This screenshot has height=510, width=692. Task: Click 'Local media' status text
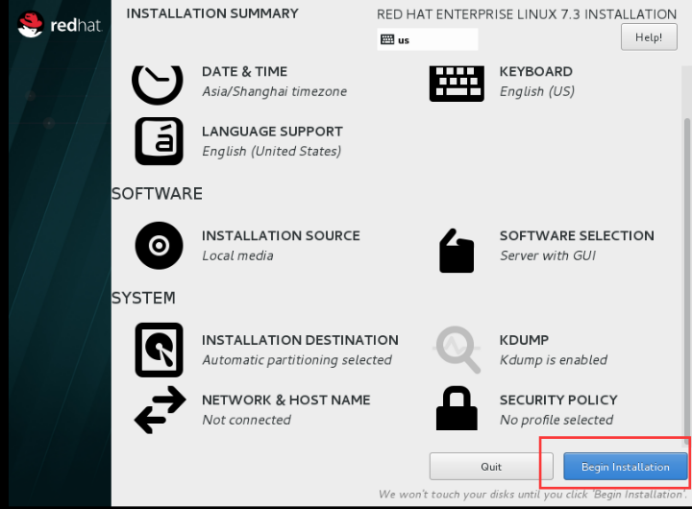pos(237,256)
